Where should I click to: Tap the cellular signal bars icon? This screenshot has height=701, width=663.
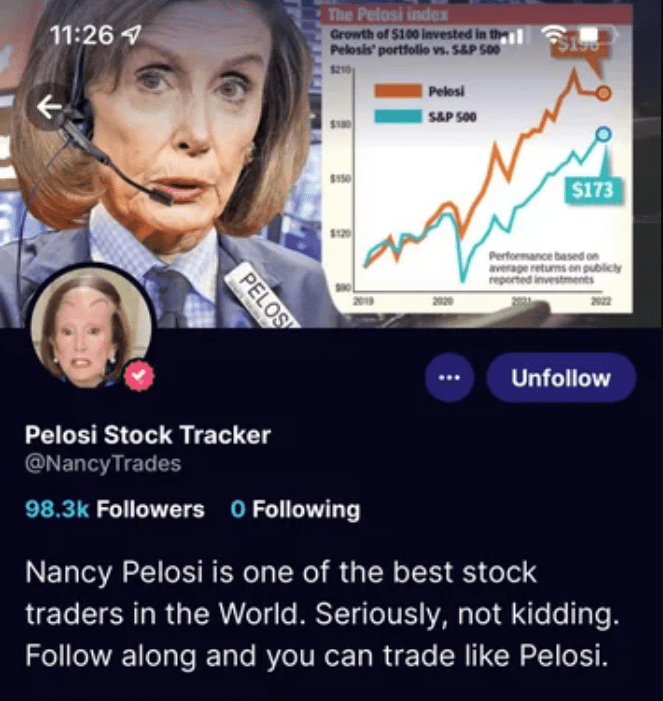point(512,35)
